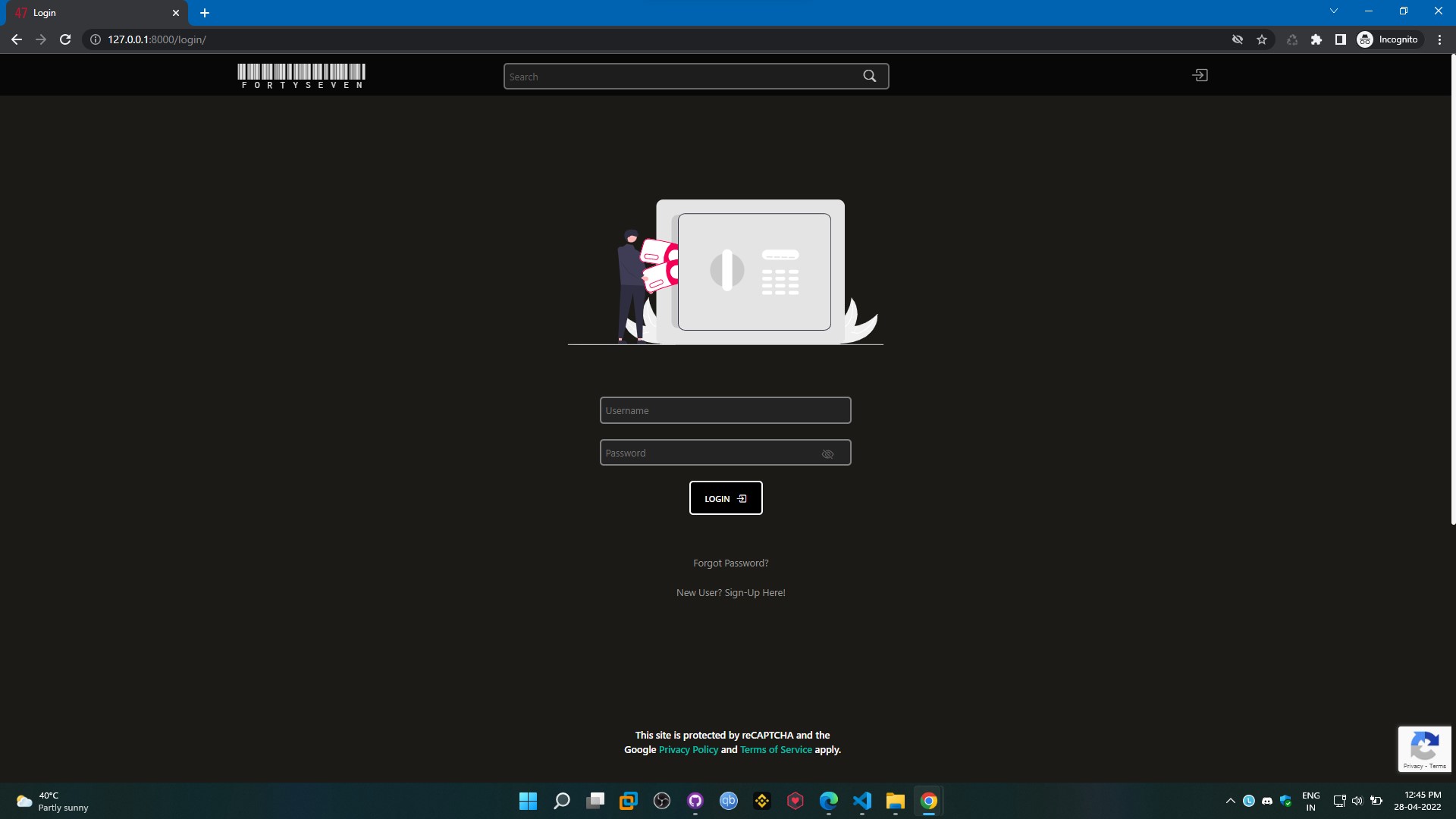Open a new browser tab
Viewport: 1456px width, 819px height.
(x=205, y=13)
